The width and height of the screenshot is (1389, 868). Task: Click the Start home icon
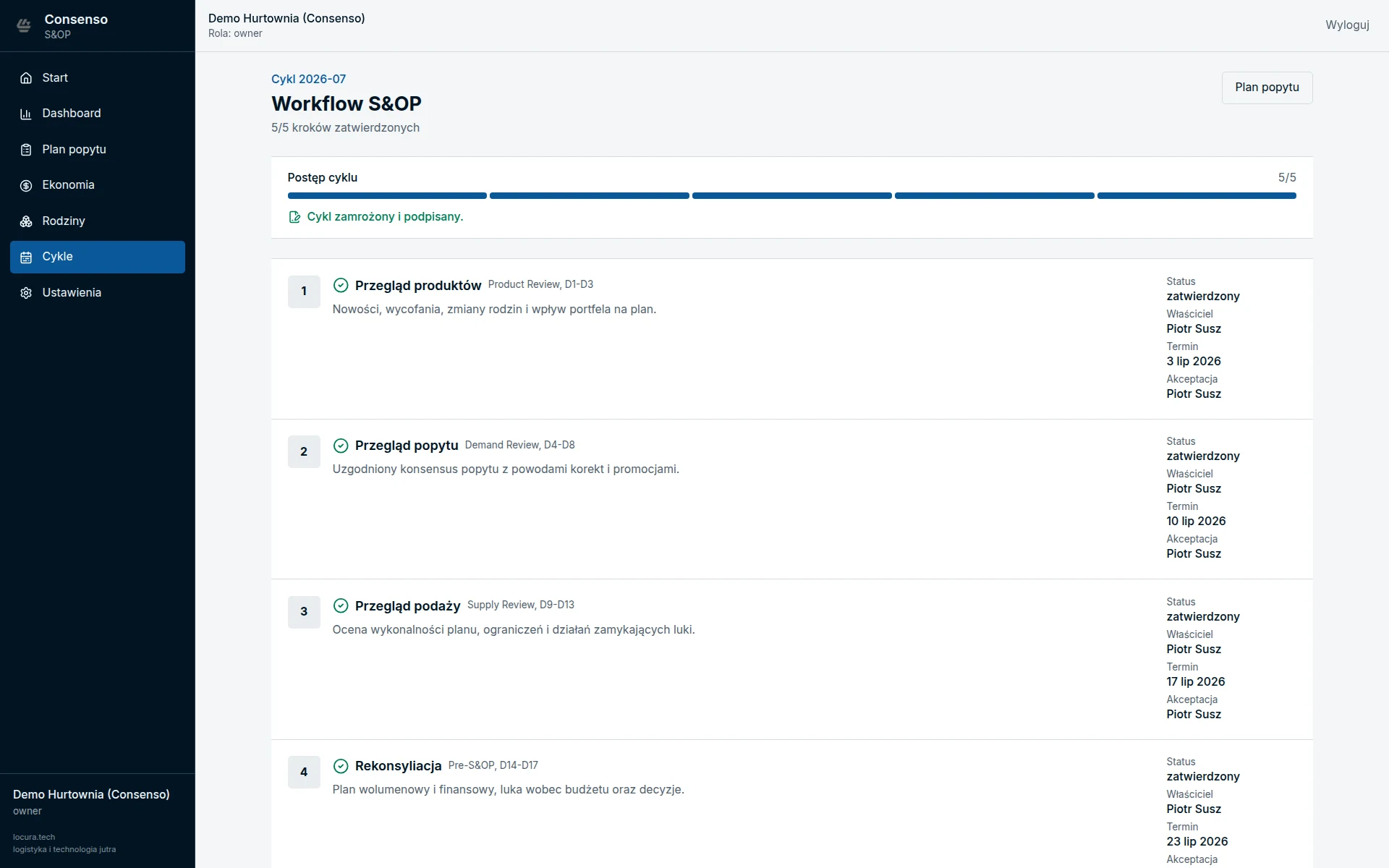26,78
